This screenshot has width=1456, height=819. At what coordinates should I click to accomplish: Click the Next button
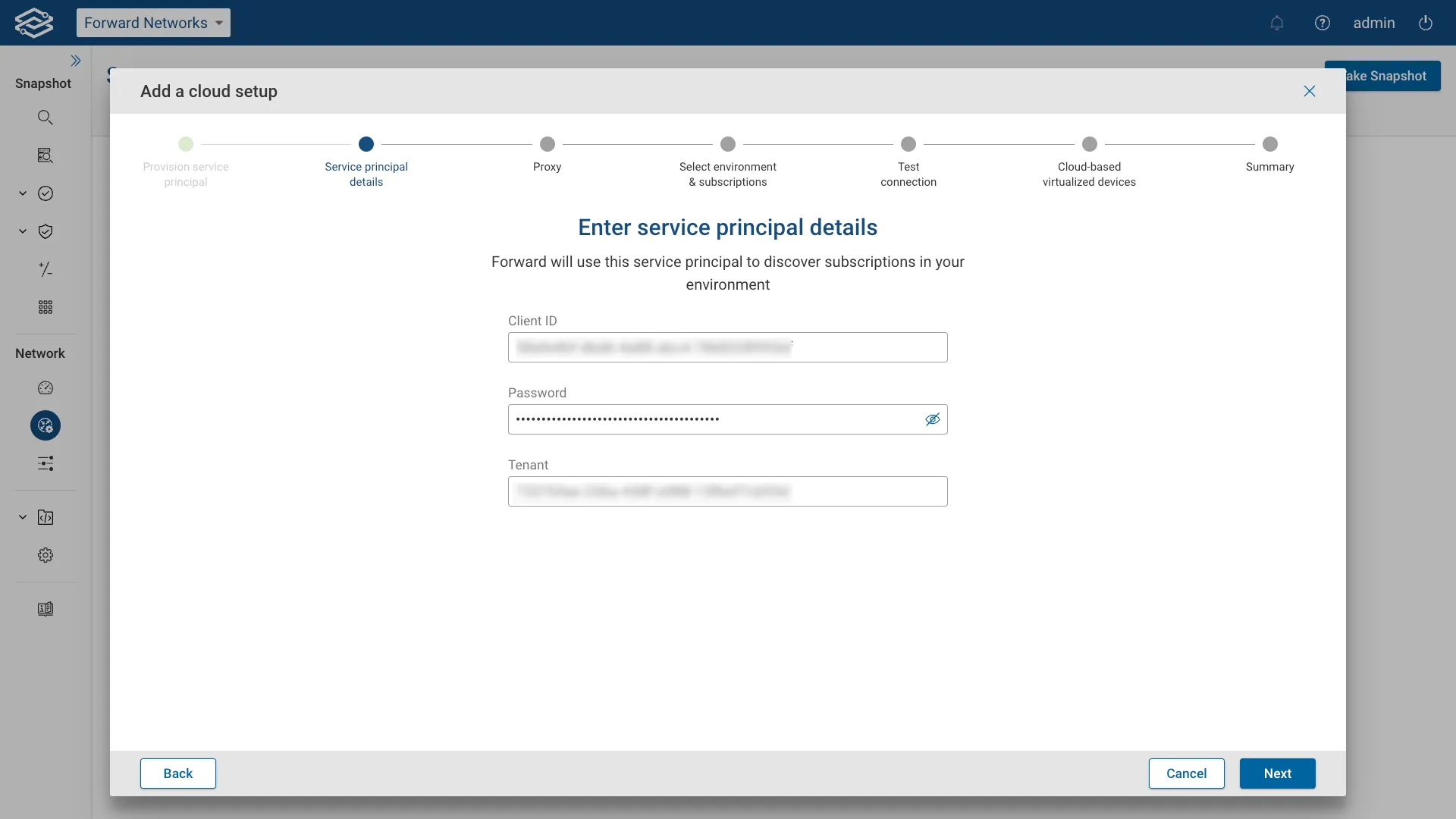[1278, 773]
